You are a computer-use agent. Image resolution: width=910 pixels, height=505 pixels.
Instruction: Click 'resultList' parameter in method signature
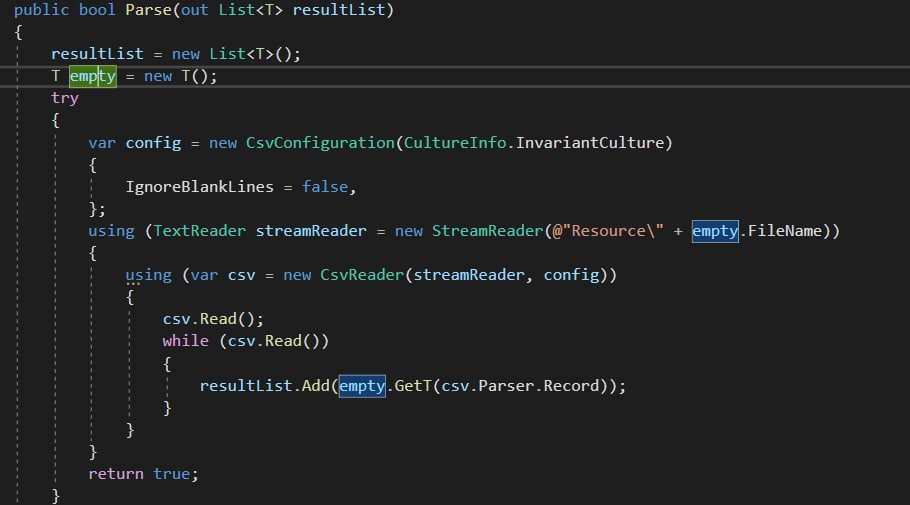pos(338,10)
